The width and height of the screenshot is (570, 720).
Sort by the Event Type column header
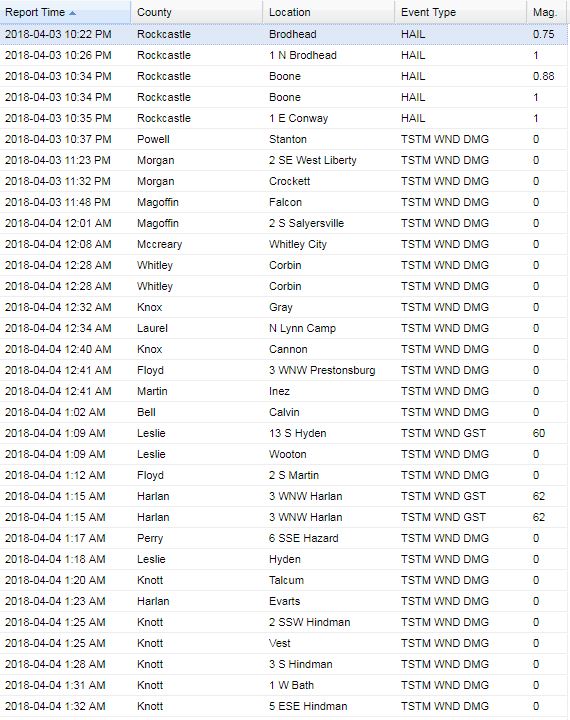click(461, 12)
